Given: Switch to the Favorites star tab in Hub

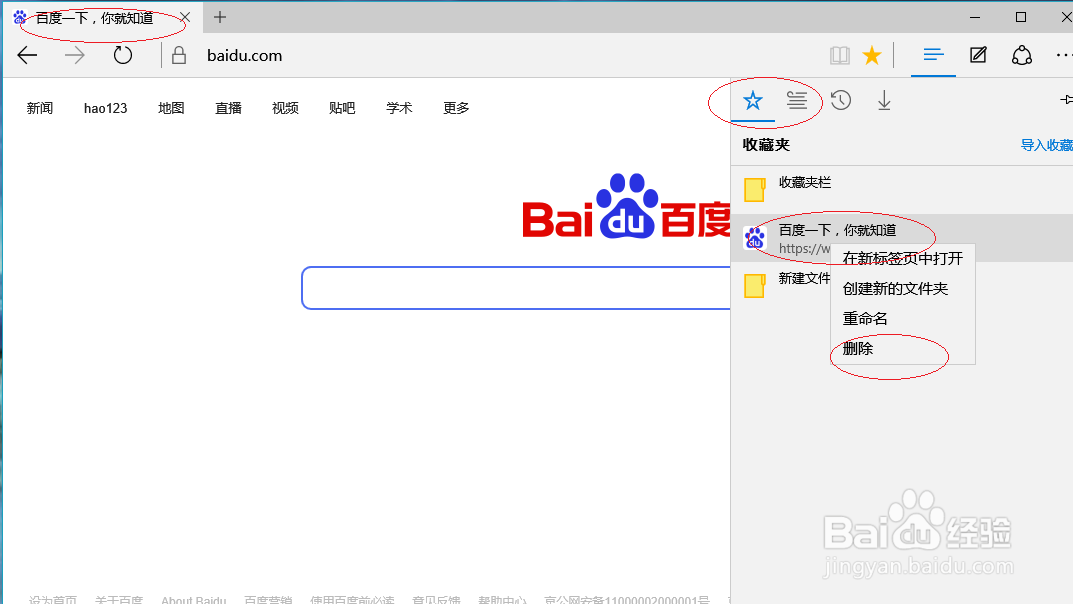Looking at the screenshot, I should [753, 101].
